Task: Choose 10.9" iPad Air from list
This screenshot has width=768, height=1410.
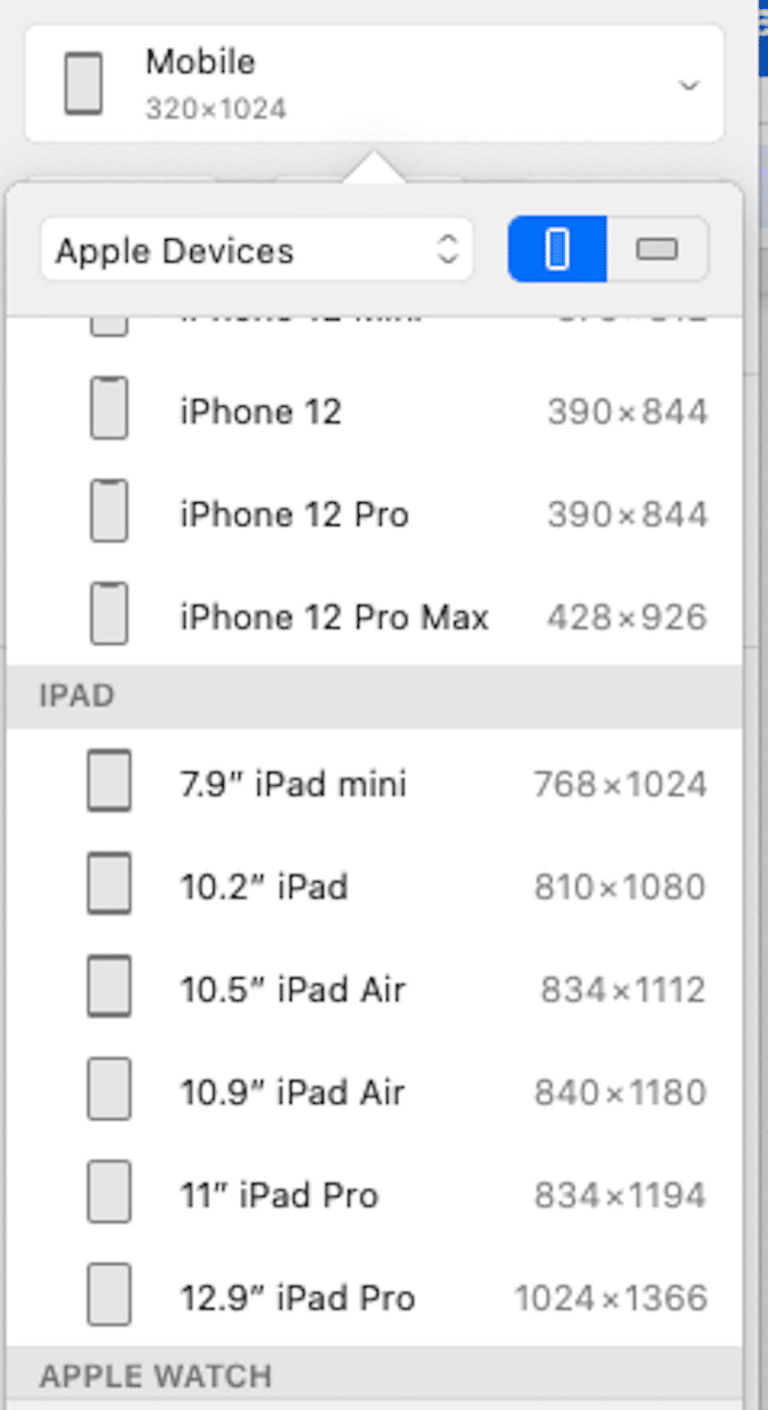Action: click(x=292, y=1092)
